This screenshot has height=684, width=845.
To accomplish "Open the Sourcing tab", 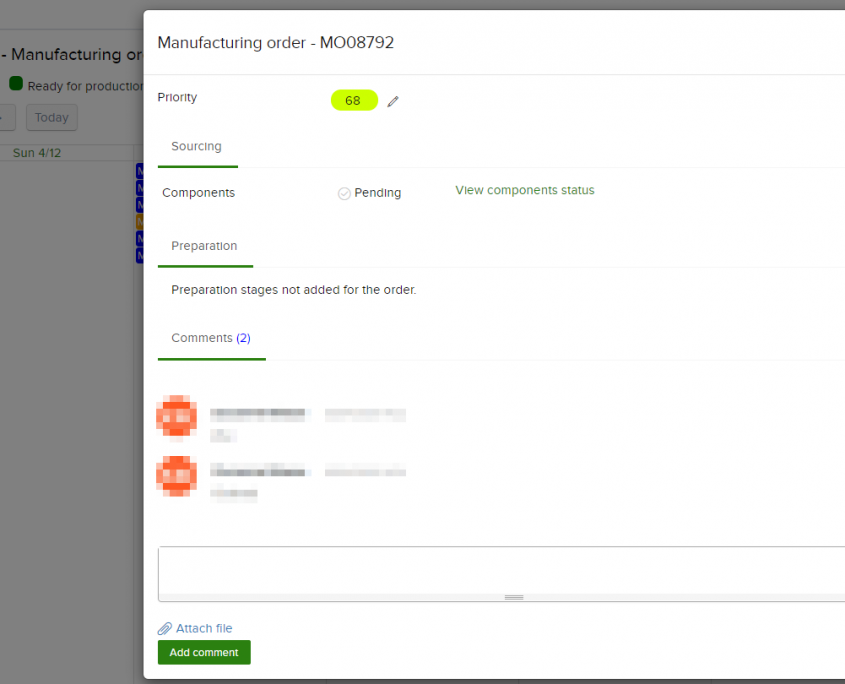I will tap(197, 147).
